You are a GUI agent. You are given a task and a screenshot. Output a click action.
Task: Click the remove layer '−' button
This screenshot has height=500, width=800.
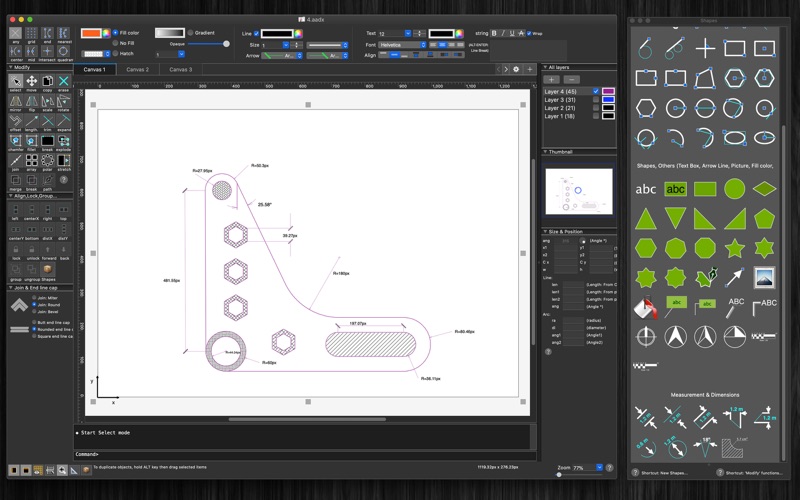[x=571, y=80]
